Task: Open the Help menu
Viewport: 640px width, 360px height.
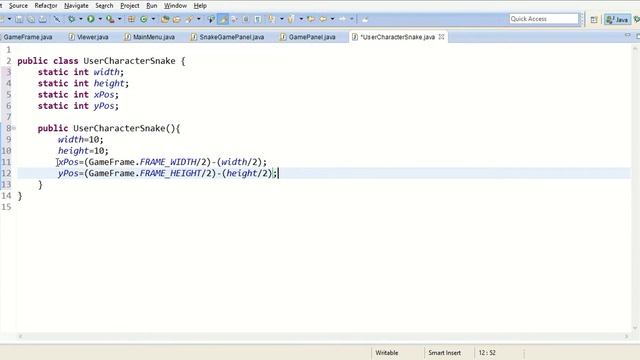Action: [x=200, y=6]
